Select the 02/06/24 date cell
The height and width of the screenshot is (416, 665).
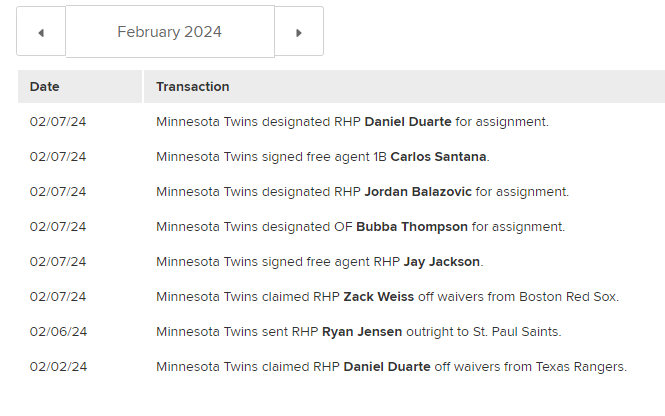click(58, 332)
